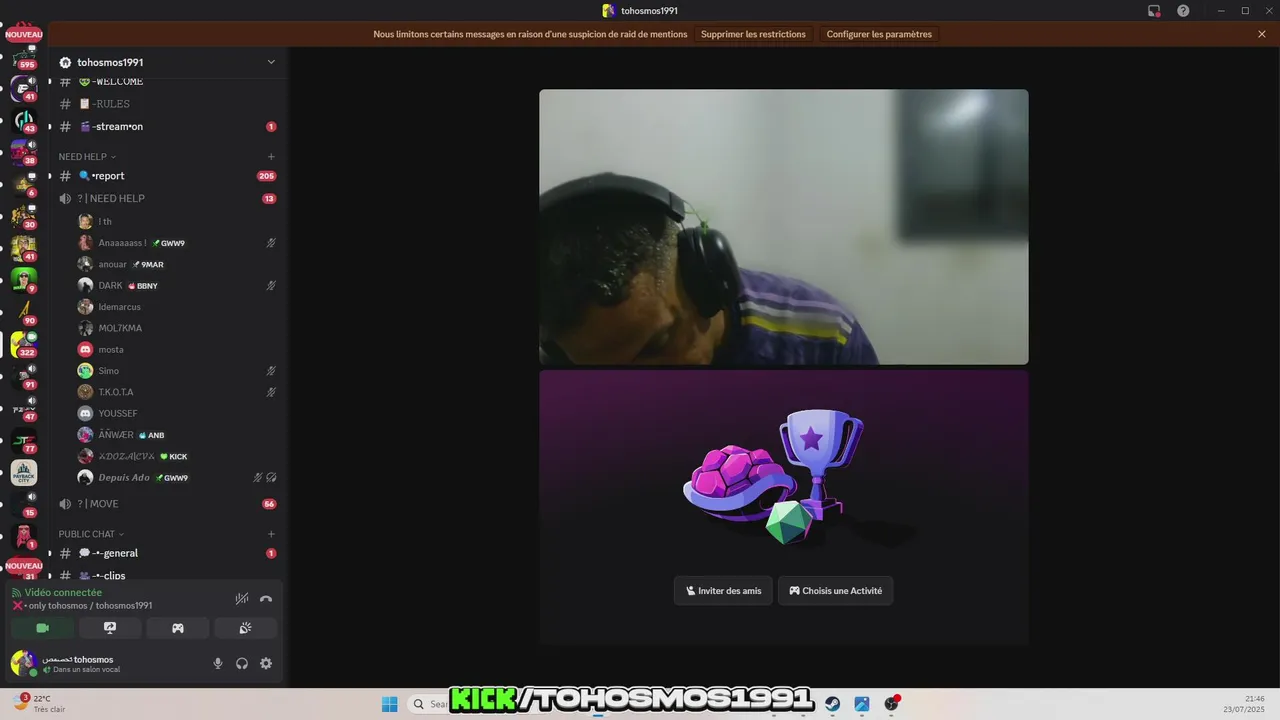1280x720 pixels.
Task: Open server with 9 badge
Action: [24, 280]
